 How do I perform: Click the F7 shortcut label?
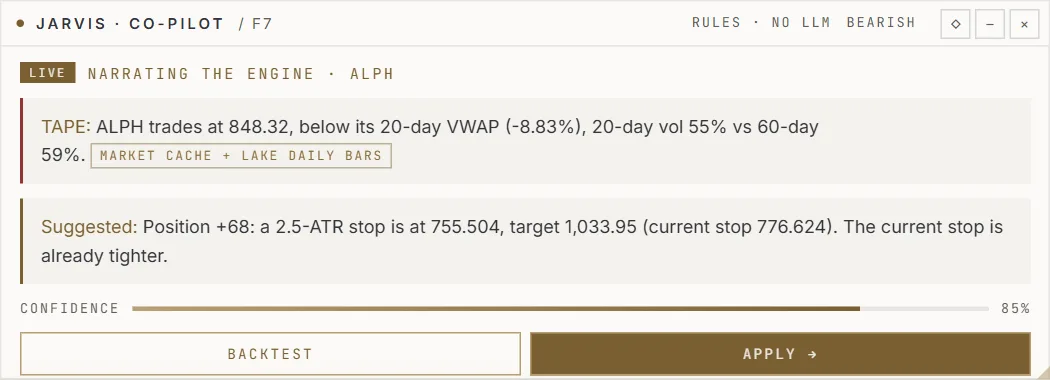[255, 24]
